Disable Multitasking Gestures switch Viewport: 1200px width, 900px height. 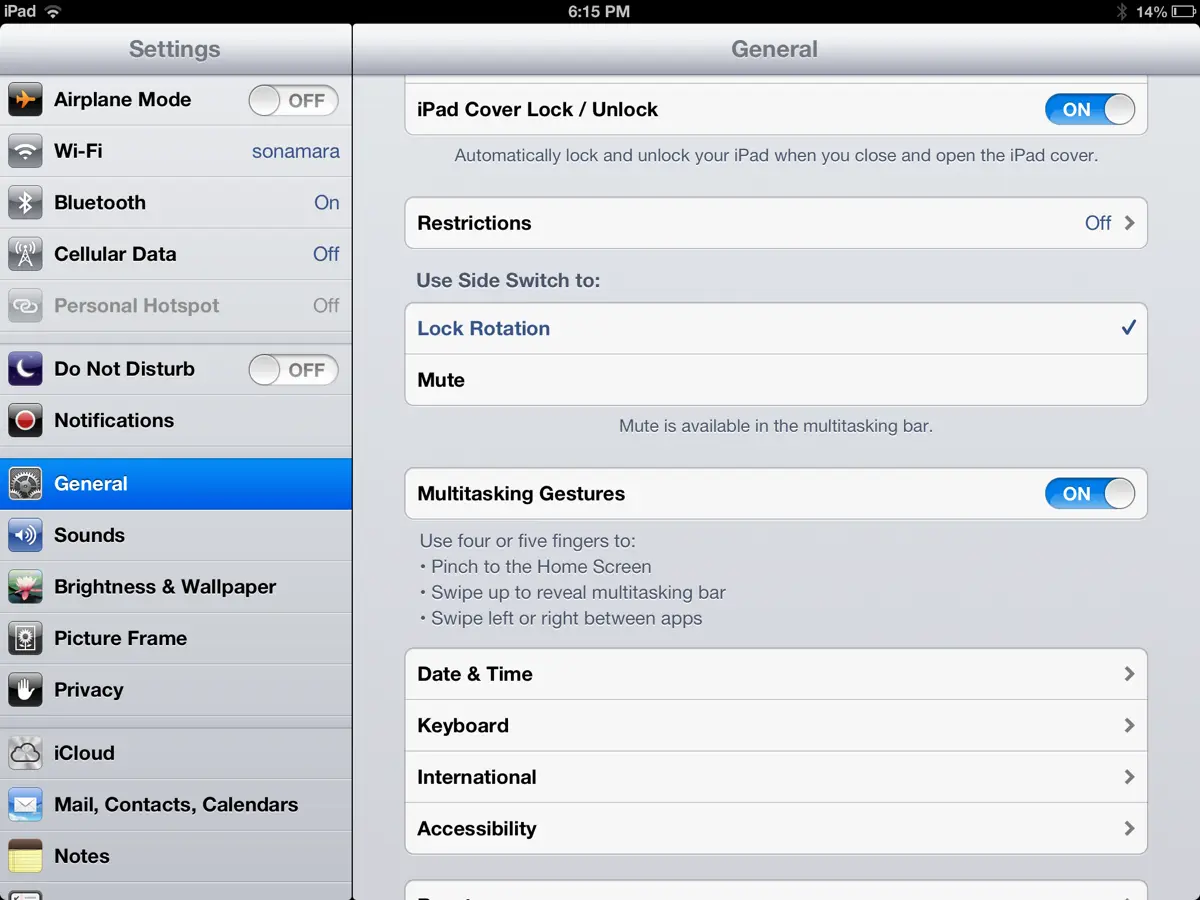tap(1089, 494)
